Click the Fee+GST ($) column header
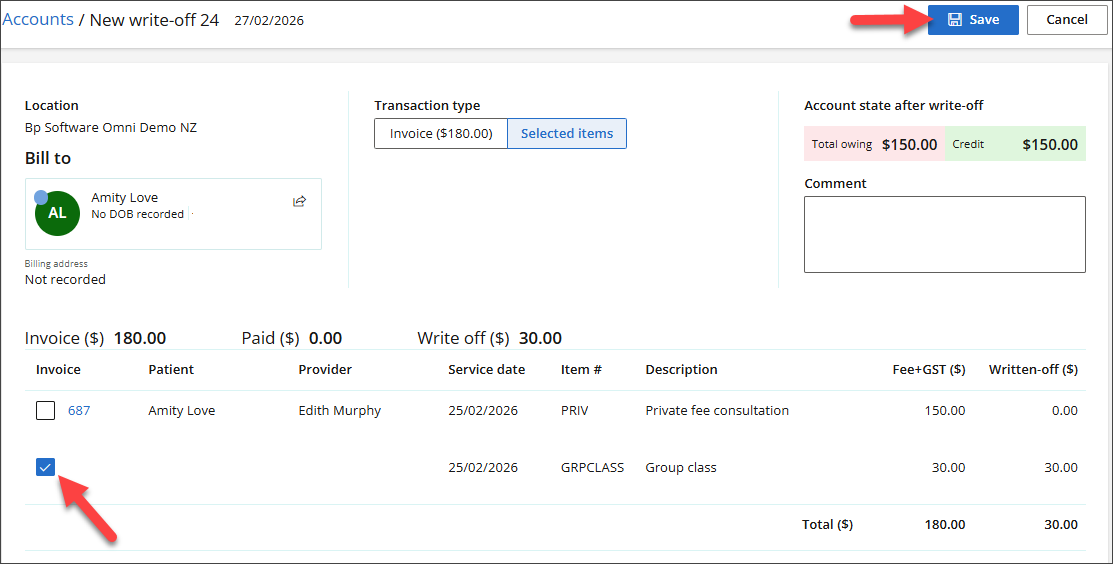 pyautogui.click(x=929, y=369)
